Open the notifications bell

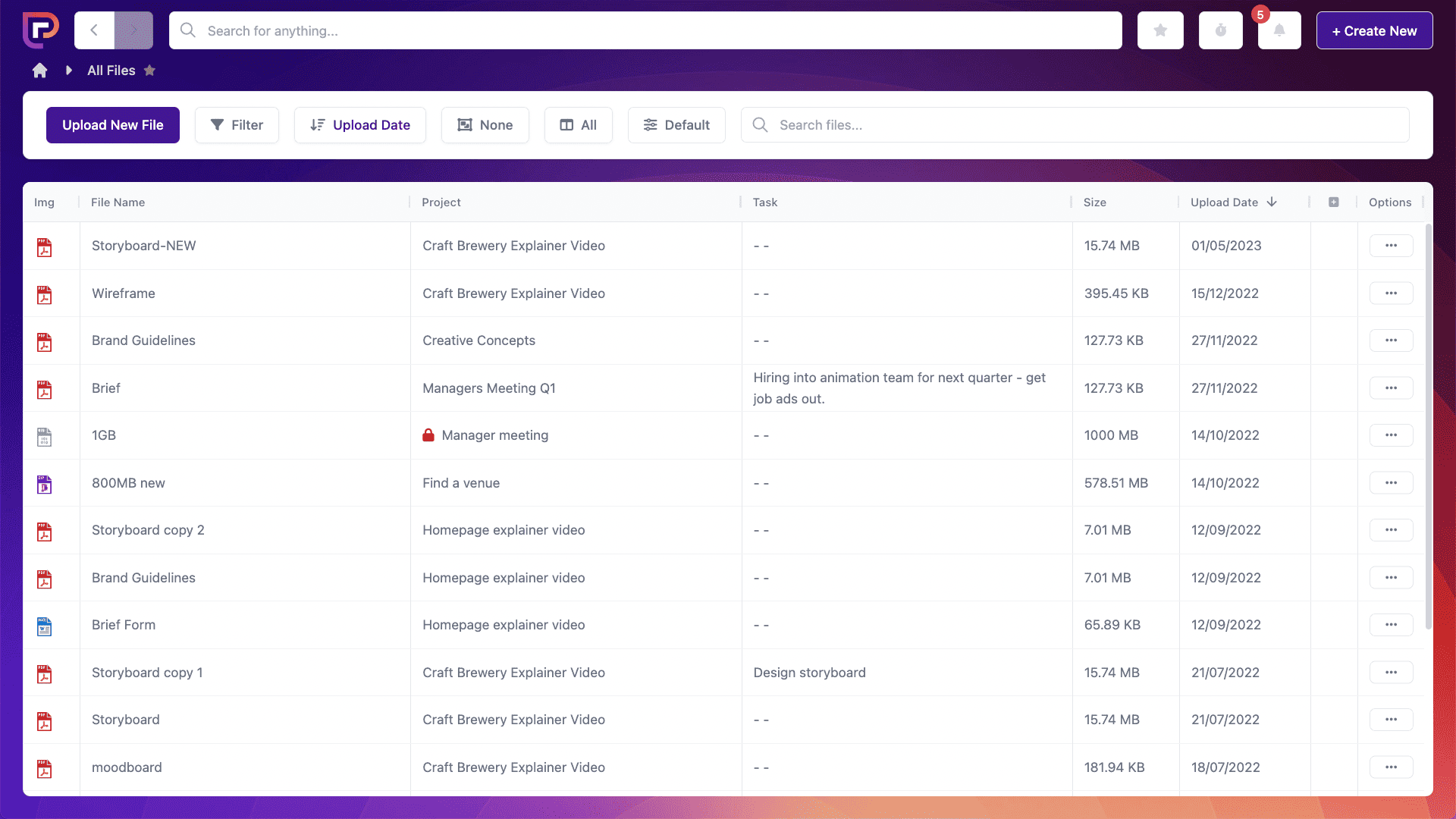(x=1279, y=30)
